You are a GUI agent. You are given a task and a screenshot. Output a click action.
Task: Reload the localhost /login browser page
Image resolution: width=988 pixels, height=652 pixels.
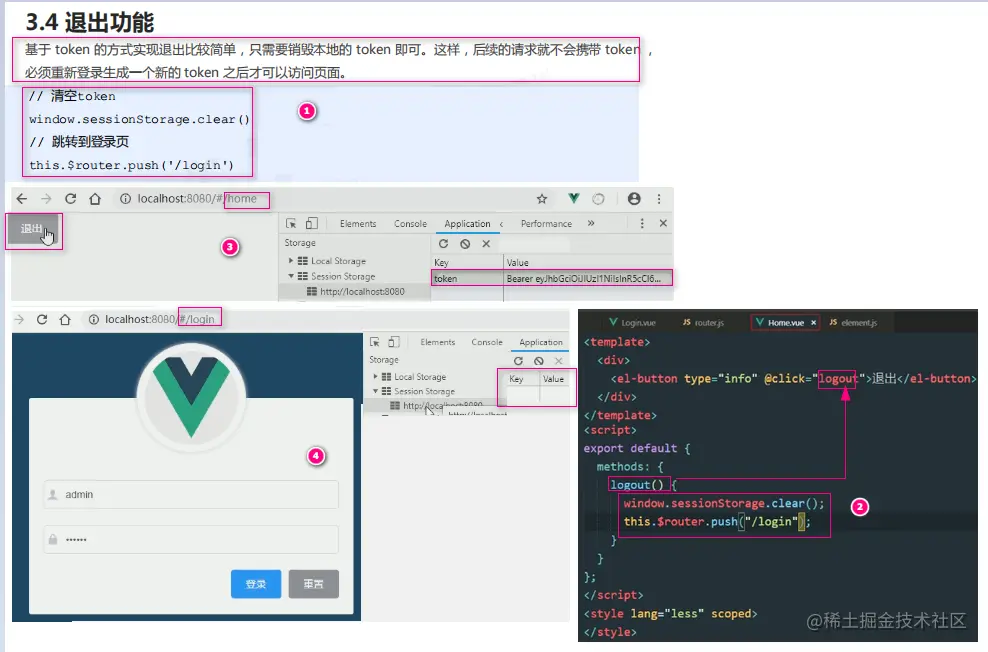(42, 319)
